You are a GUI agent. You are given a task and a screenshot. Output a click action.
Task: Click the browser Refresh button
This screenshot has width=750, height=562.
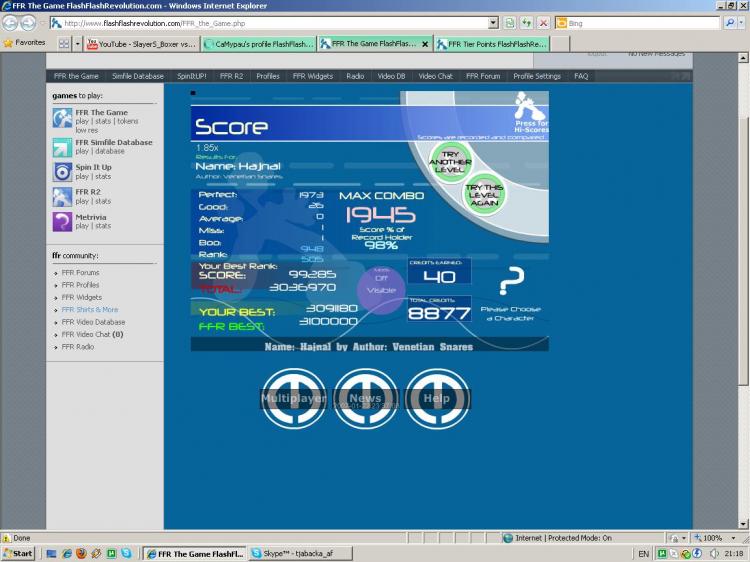tap(526, 22)
